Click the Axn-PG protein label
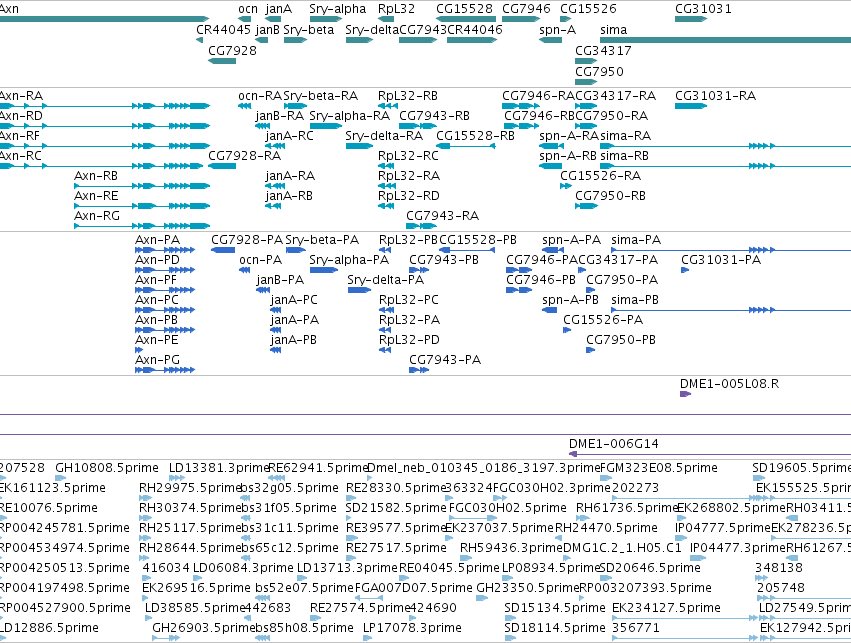 157,360
